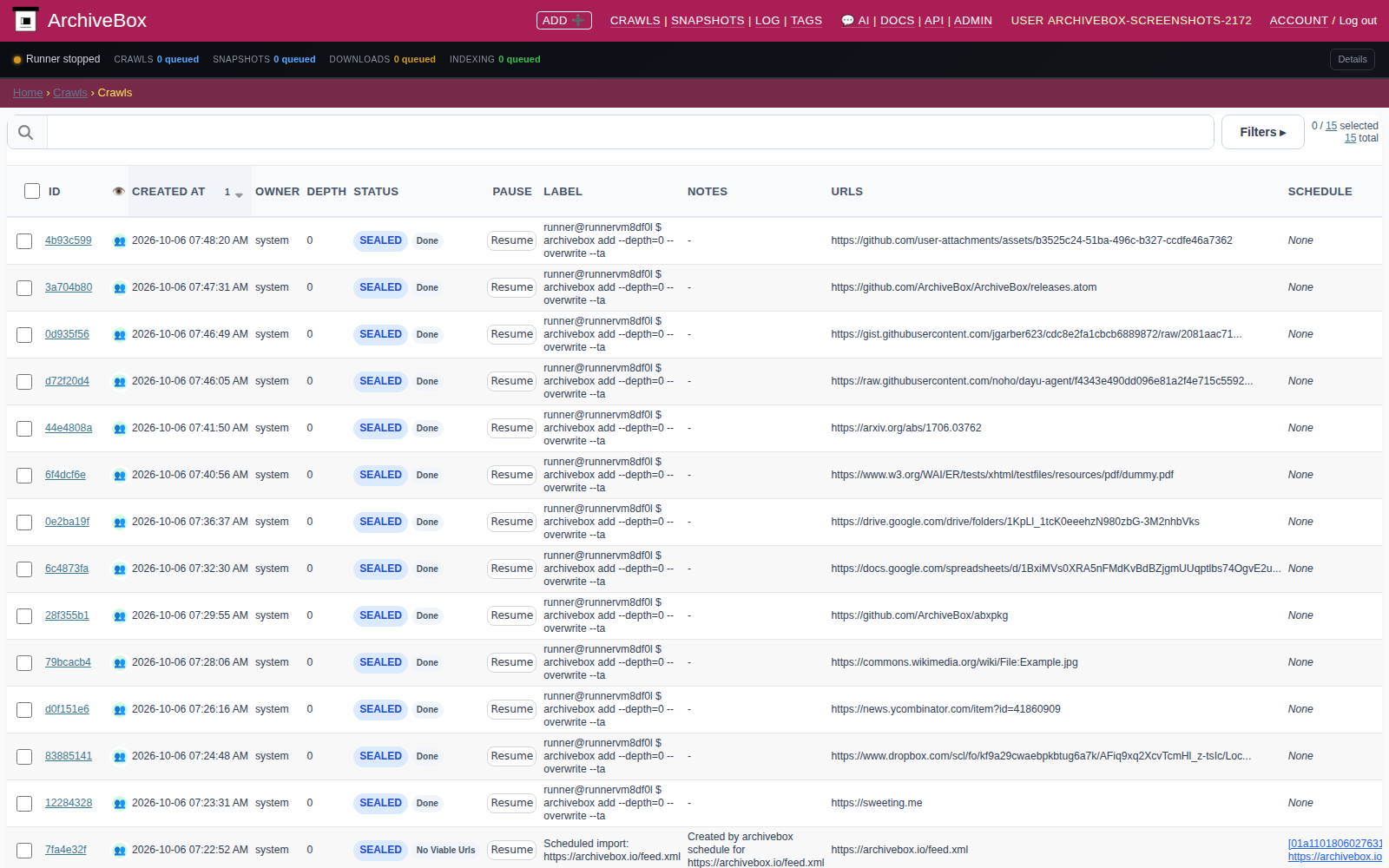Toggle the select-all crawls checkbox
Image resolution: width=1389 pixels, height=868 pixels.
tap(32, 191)
